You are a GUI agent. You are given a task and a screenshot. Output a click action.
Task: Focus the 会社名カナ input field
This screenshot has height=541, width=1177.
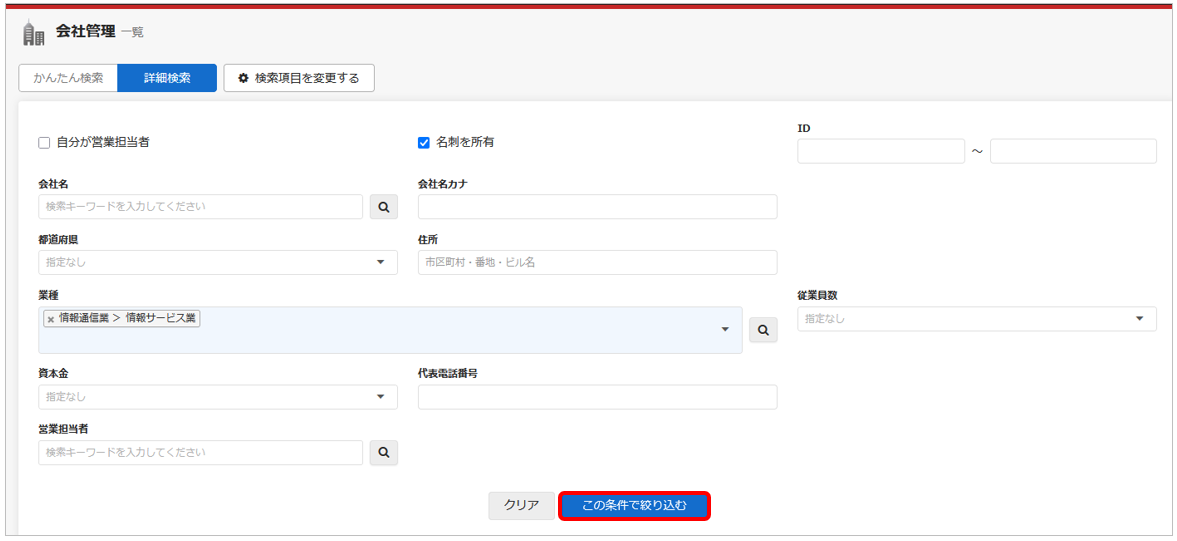pos(598,207)
